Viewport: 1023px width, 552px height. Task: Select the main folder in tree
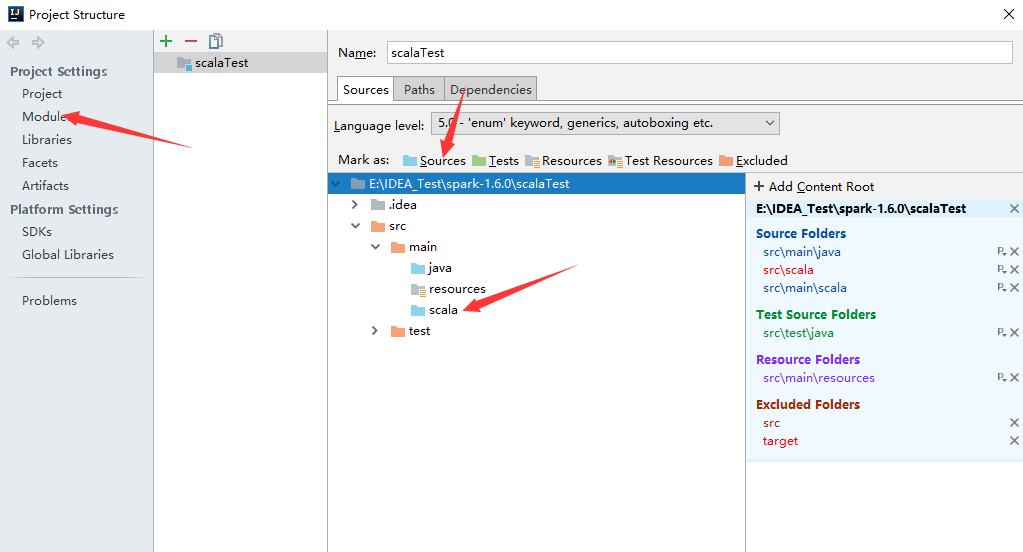(x=414, y=247)
